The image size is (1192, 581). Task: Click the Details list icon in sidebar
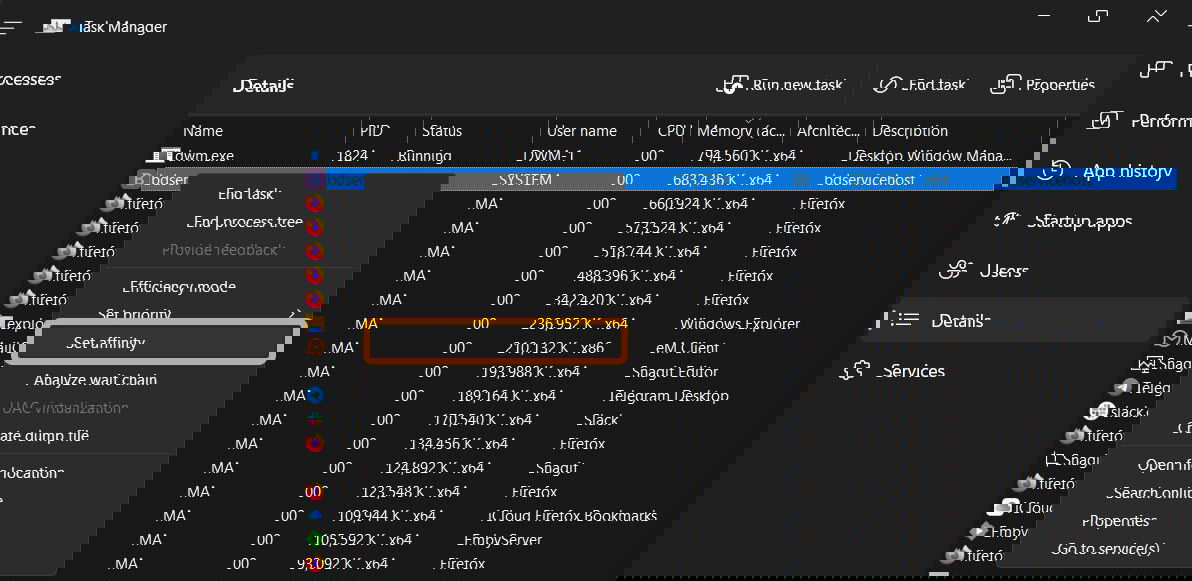click(903, 320)
